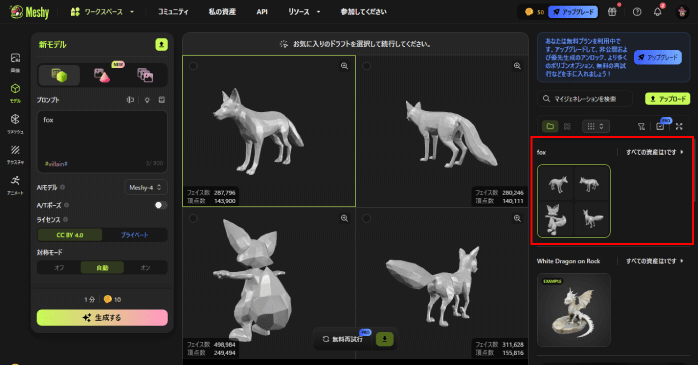Click the expand fullscreen assets icon
This screenshot has width=698, height=365.
coord(679,127)
